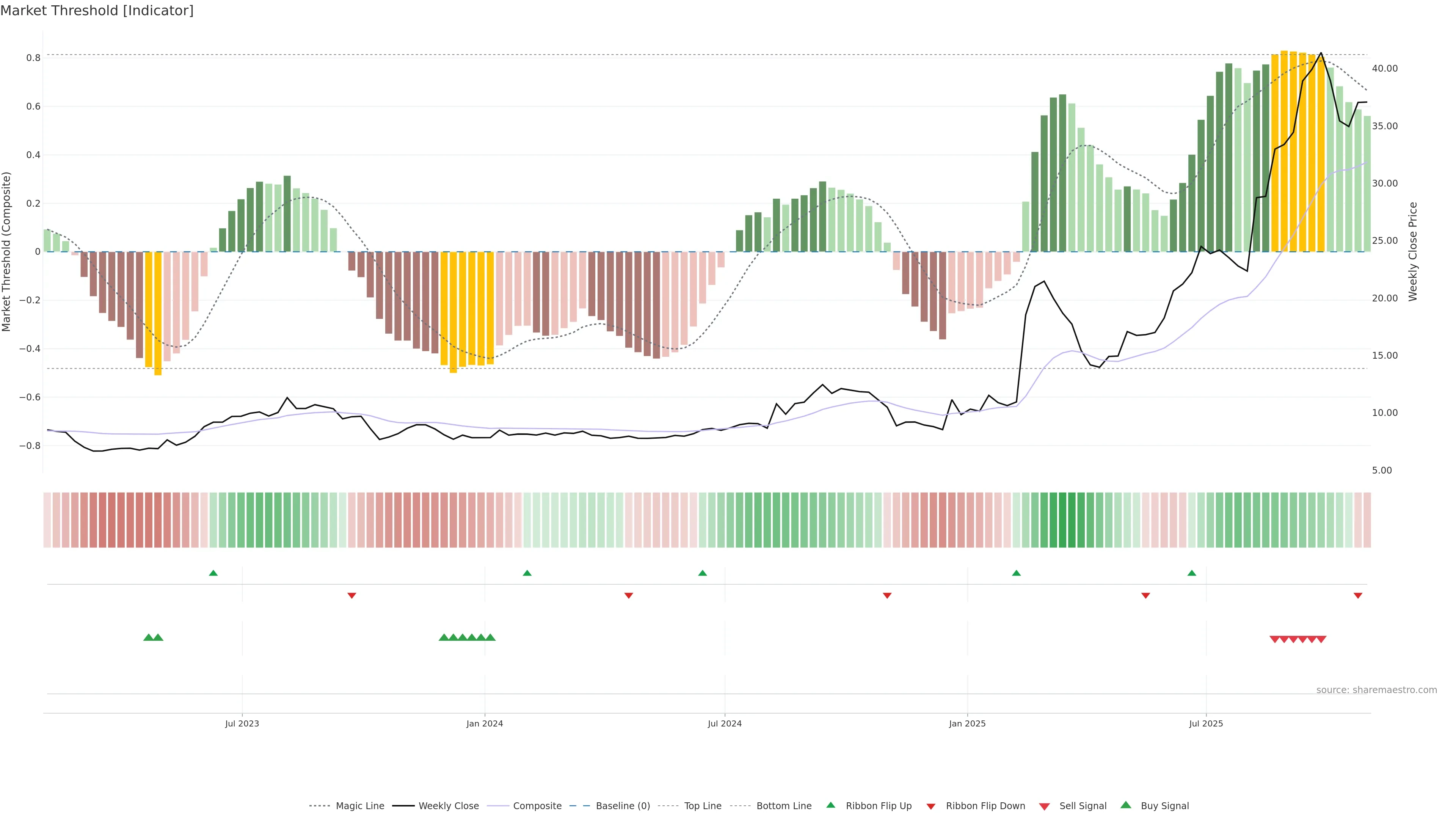Image resolution: width=1456 pixels, height=819 pixels.
Task: Click the source: sharemaestro.com text
Action: tap(1376, 690)
